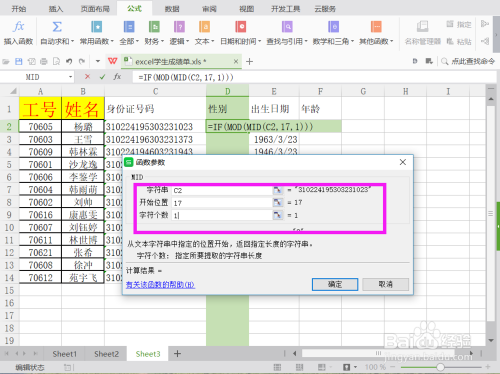This screenshot has height=374, width=500.
Task: Switch to the 审阅 ribbon tab
Action: pyautogui.click(x=209, y=9)
